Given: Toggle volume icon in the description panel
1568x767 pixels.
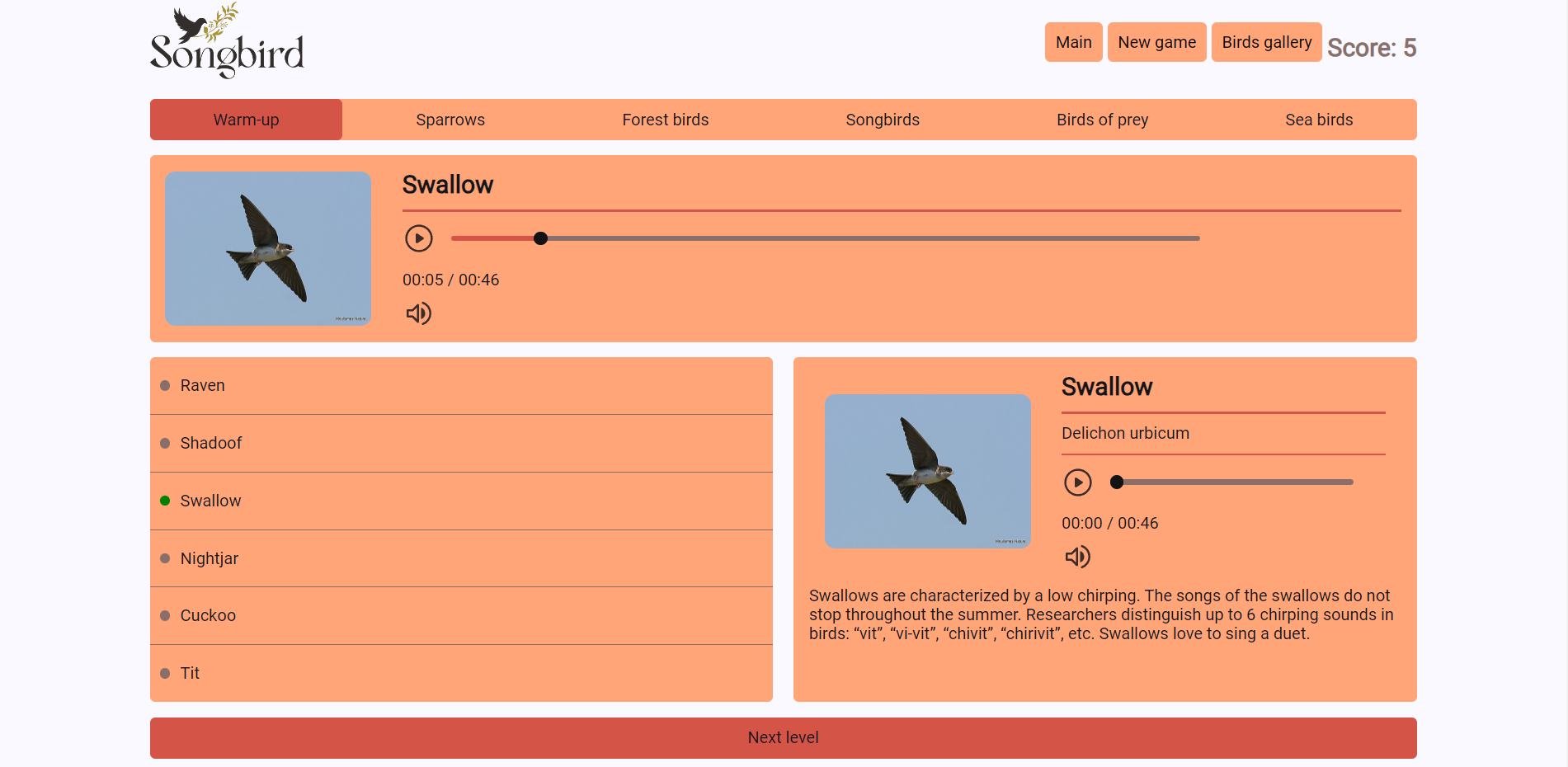Looking at the screenshot, I should click(1077, 557).
